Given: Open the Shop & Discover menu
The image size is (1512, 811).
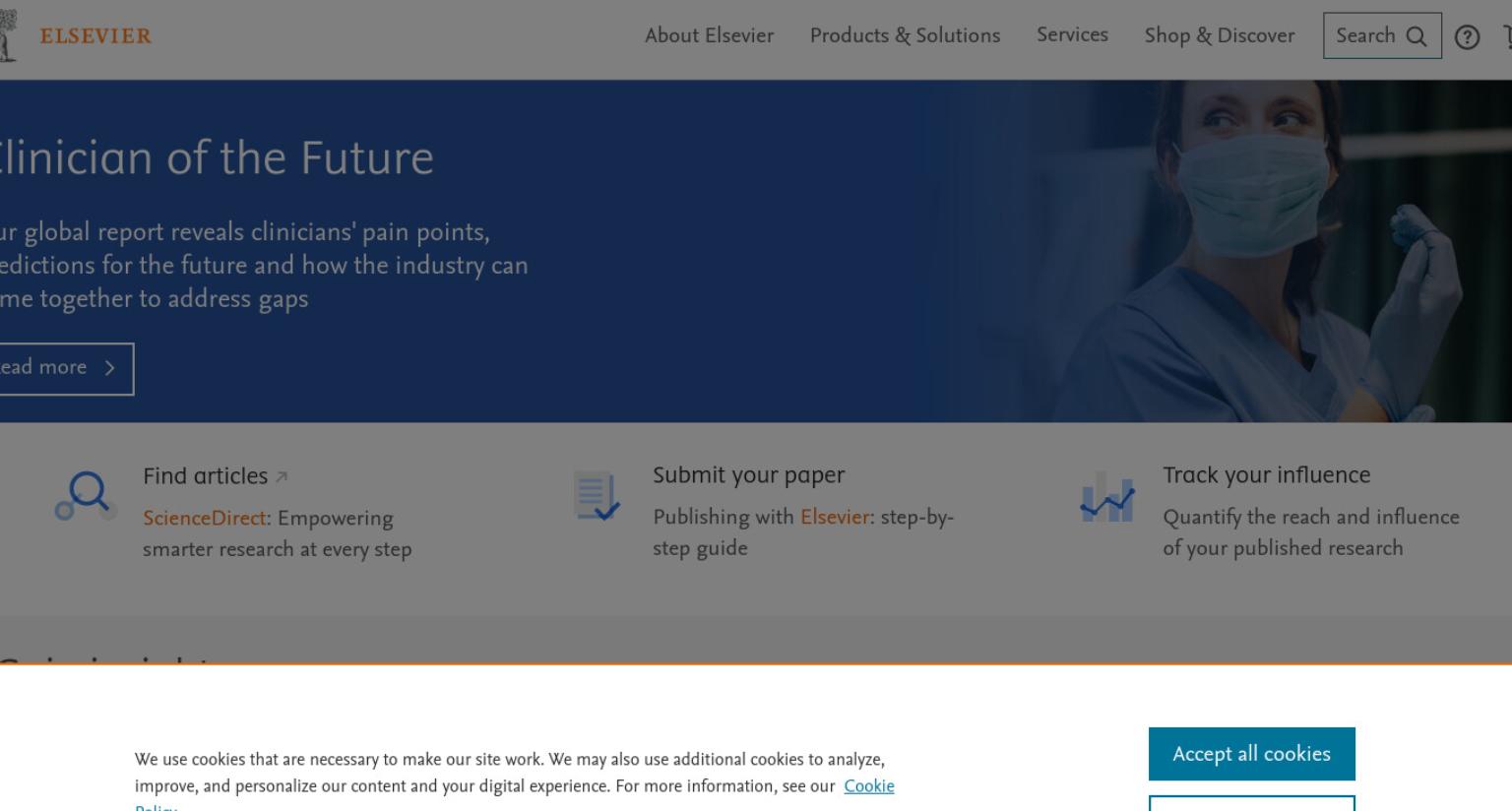Looking at the screenshot, I should (1219, 35).
